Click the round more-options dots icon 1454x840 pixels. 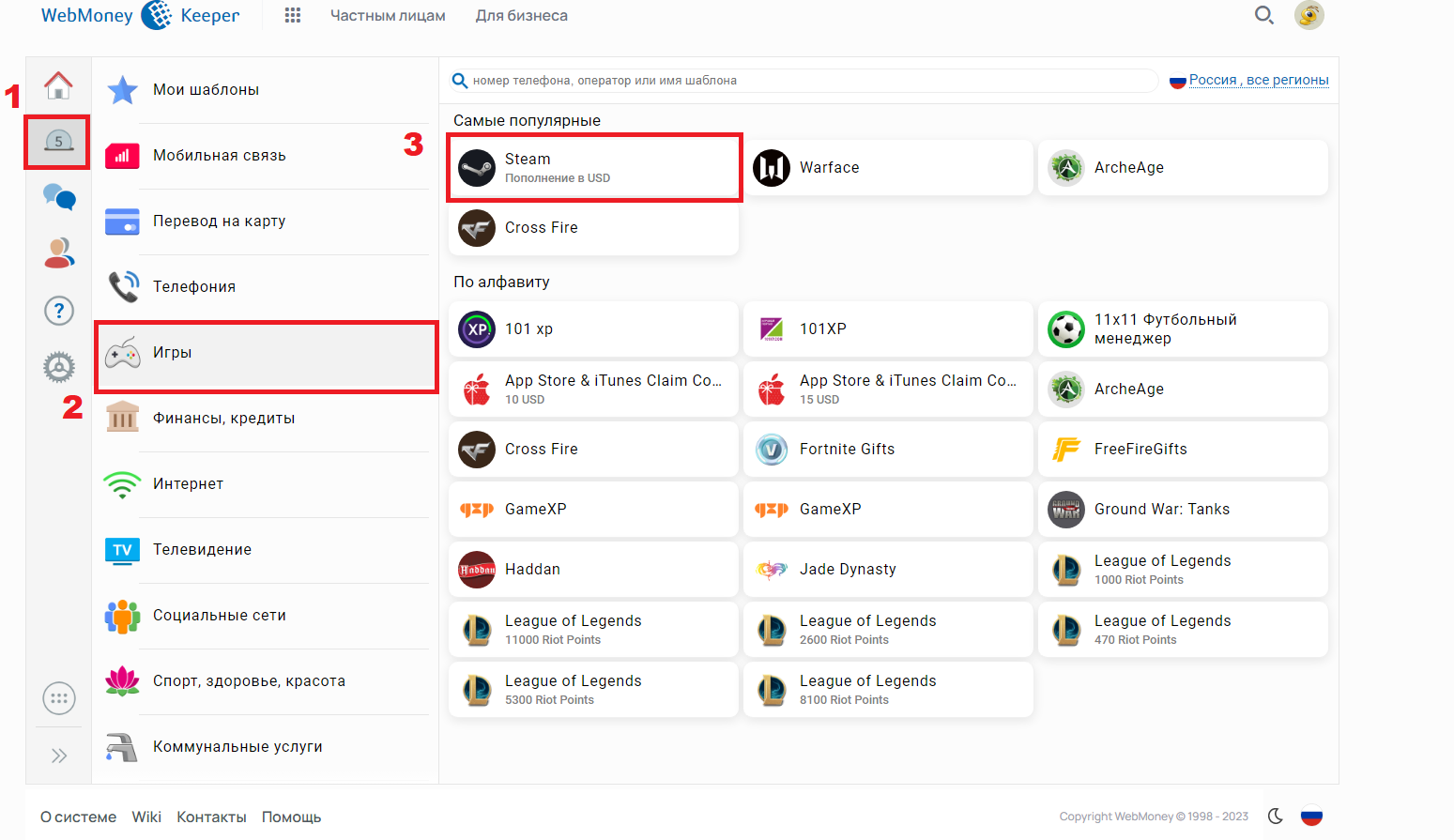click(58, 698)
